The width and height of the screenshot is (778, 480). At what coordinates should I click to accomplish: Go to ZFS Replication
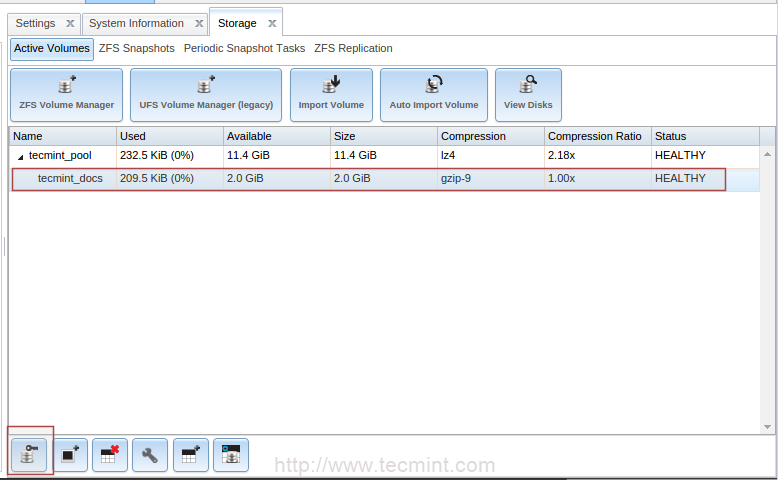(x=353, y=48)
